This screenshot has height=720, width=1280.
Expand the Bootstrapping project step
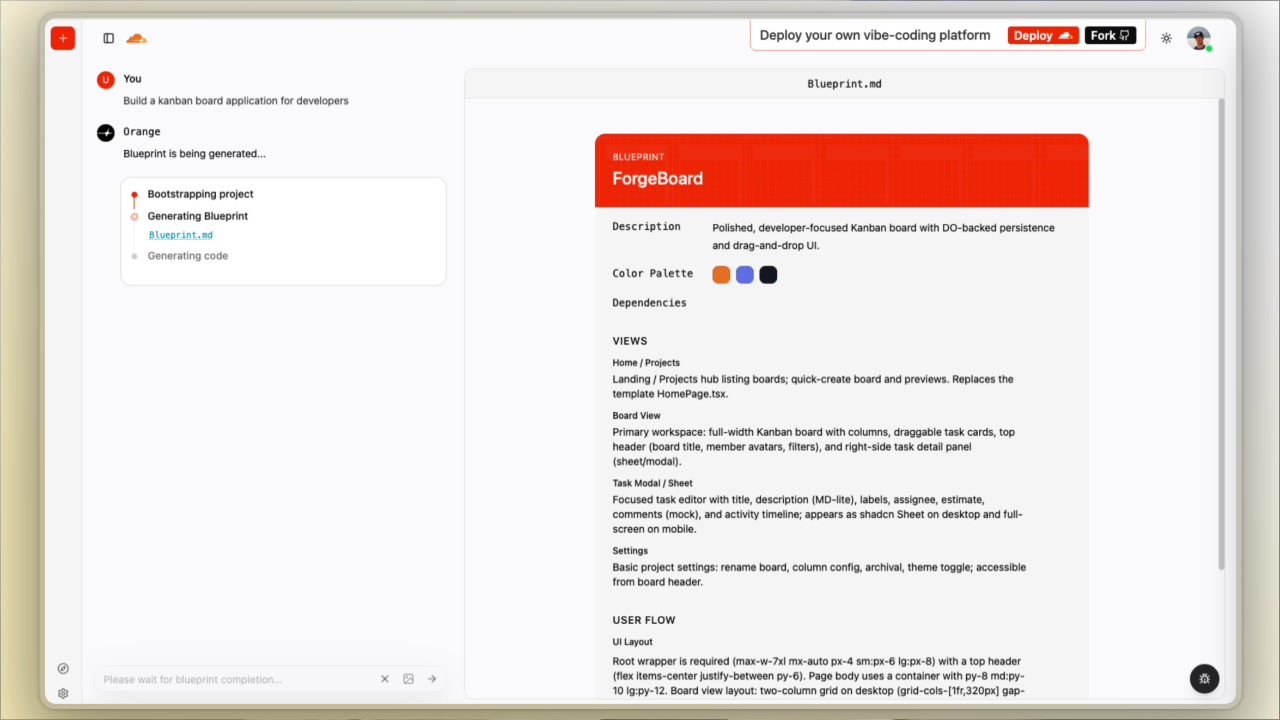click(x=200, y=193)
